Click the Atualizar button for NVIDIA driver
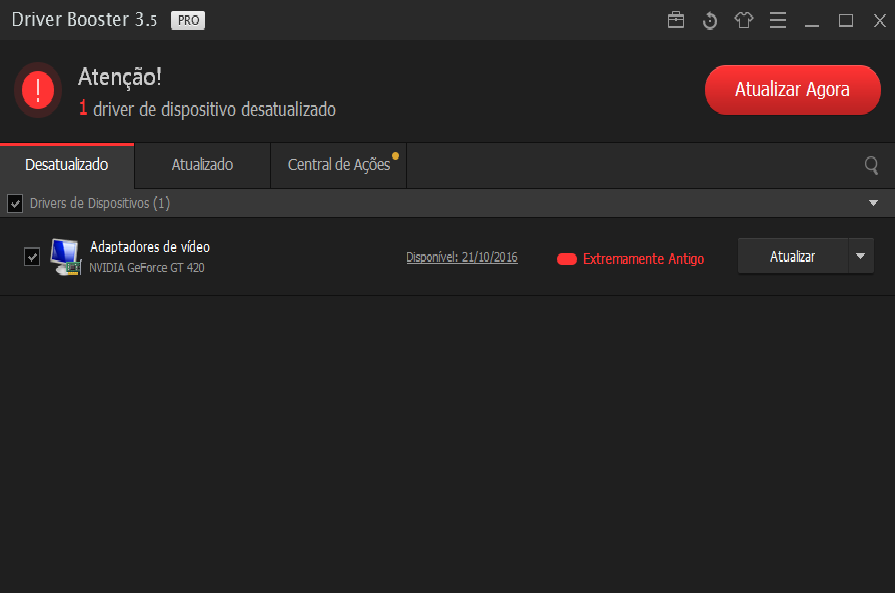The image size is (895, 593). click(792, 256)
